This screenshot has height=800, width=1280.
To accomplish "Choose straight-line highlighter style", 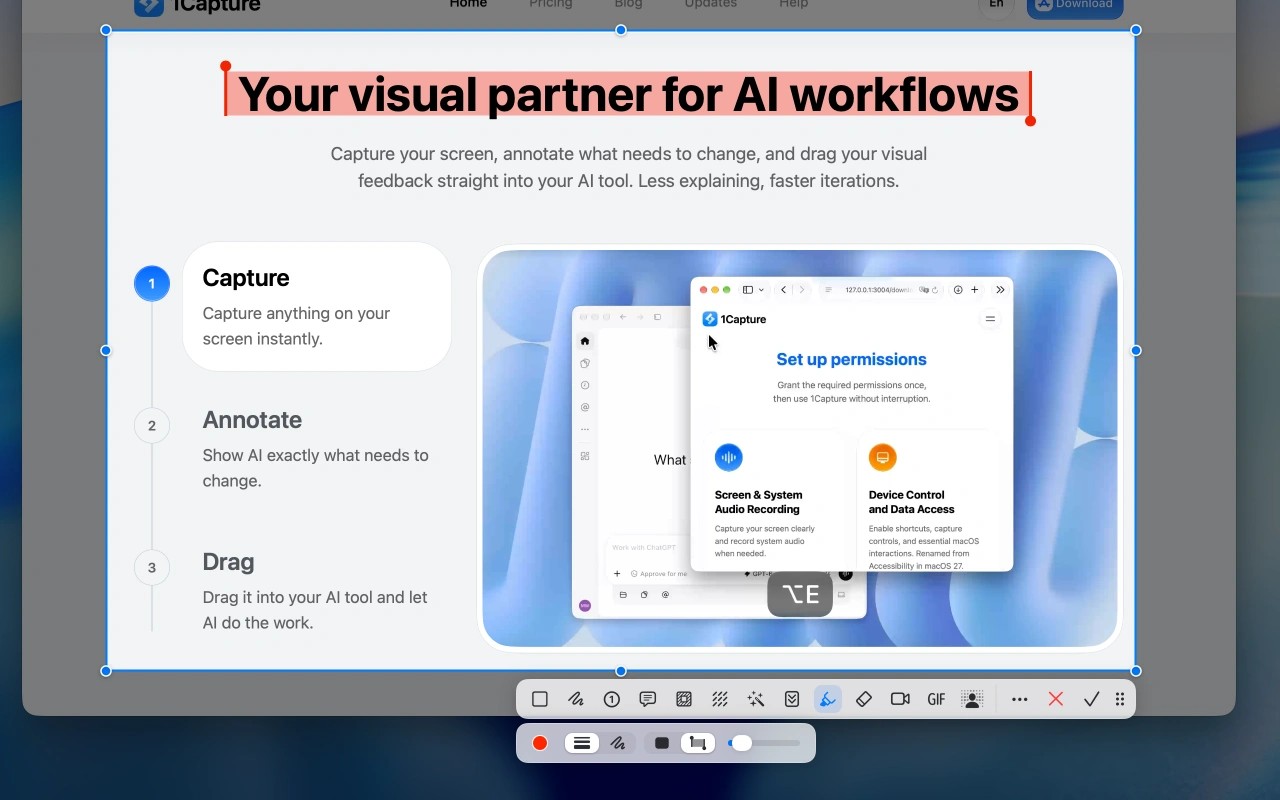I will pyautogui.click(x=582, y=743).
